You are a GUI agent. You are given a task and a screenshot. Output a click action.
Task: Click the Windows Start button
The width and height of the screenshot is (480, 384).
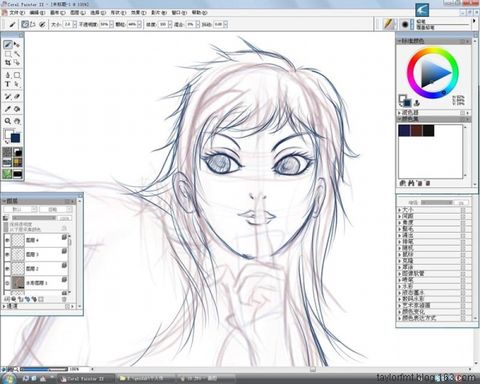click(x=9, y=379)
